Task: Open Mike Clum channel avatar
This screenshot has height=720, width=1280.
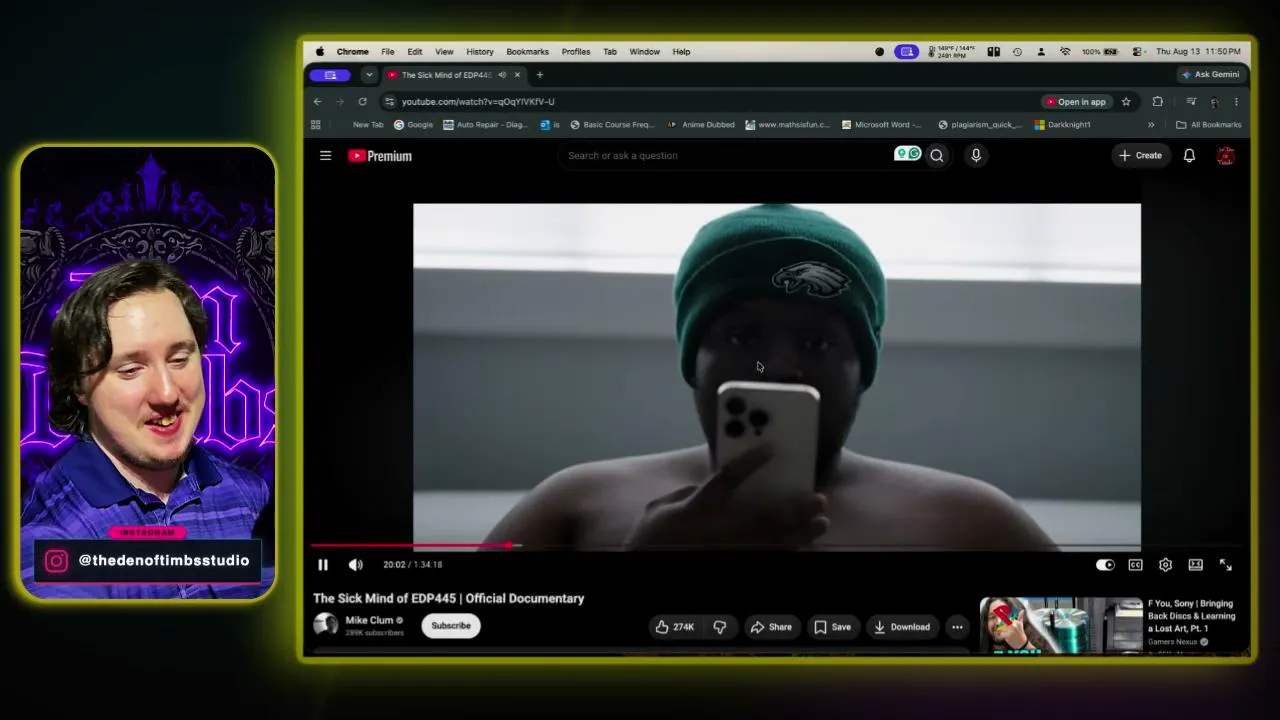Action: pyautogui.click(x=325, y=625)
